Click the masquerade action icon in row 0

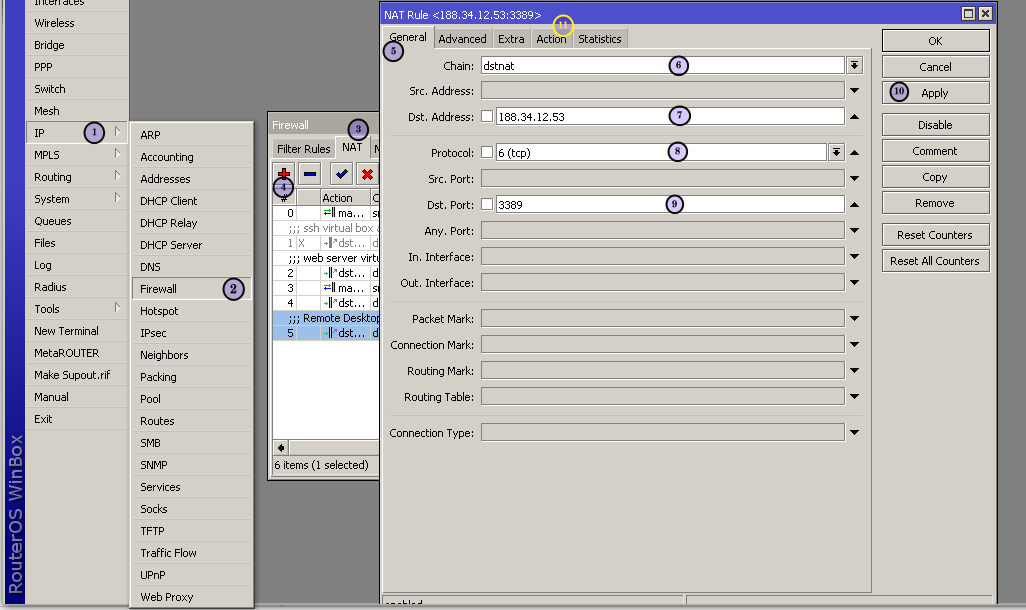pos(328,213)
